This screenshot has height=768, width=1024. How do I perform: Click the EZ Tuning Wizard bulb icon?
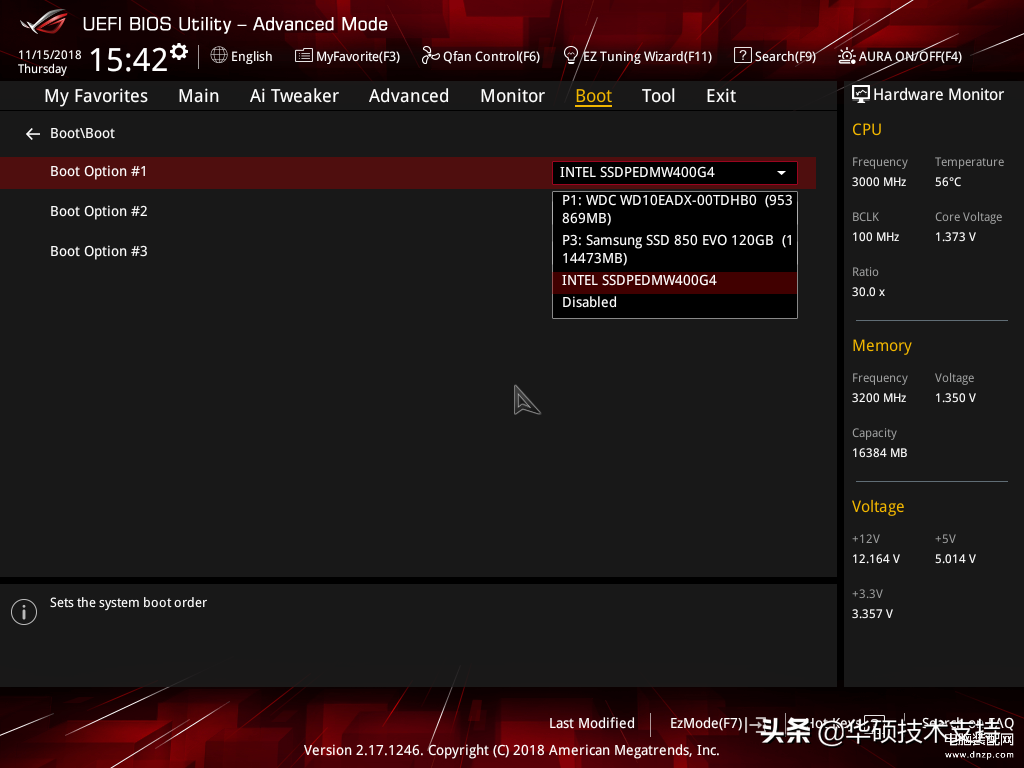(x=571, y=56)
